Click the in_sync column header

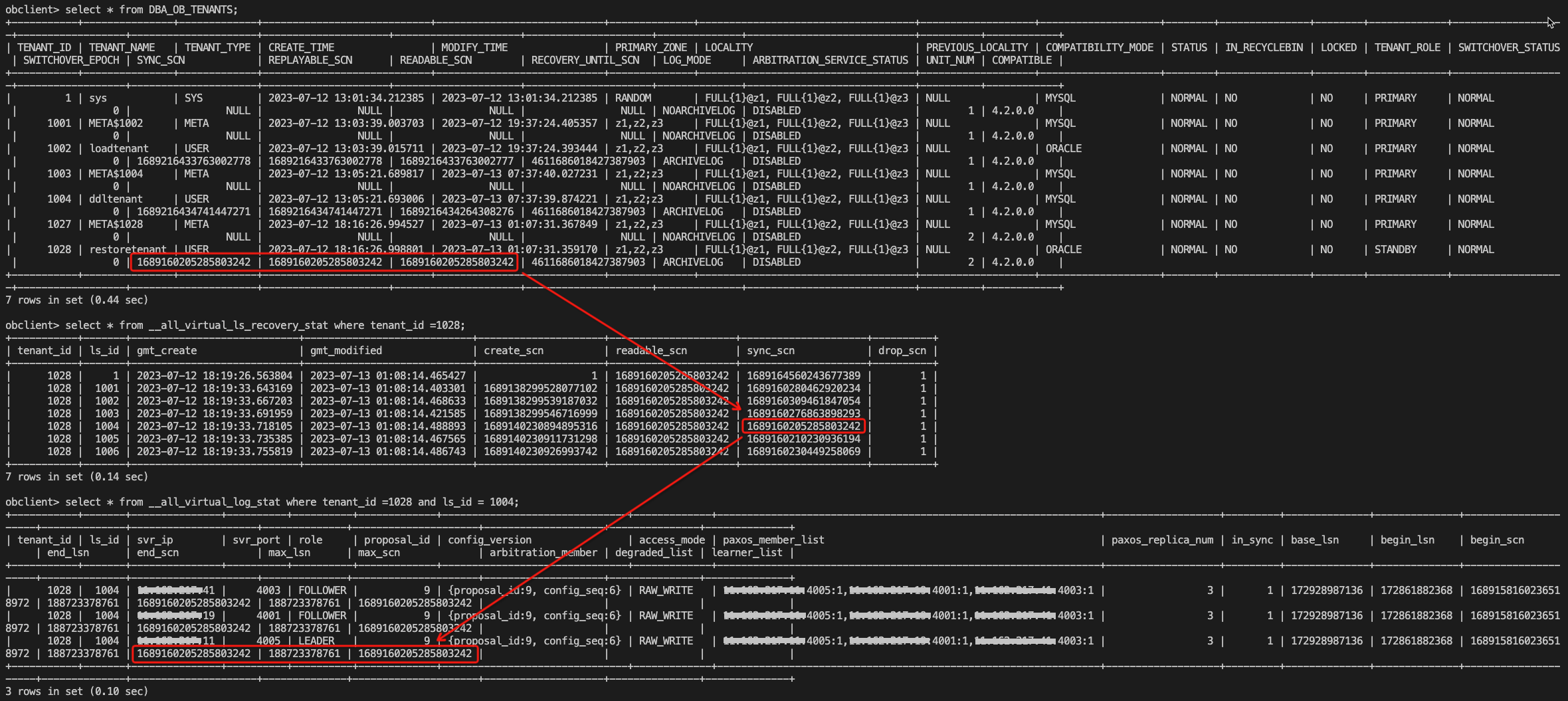[x=1252, y=540]
